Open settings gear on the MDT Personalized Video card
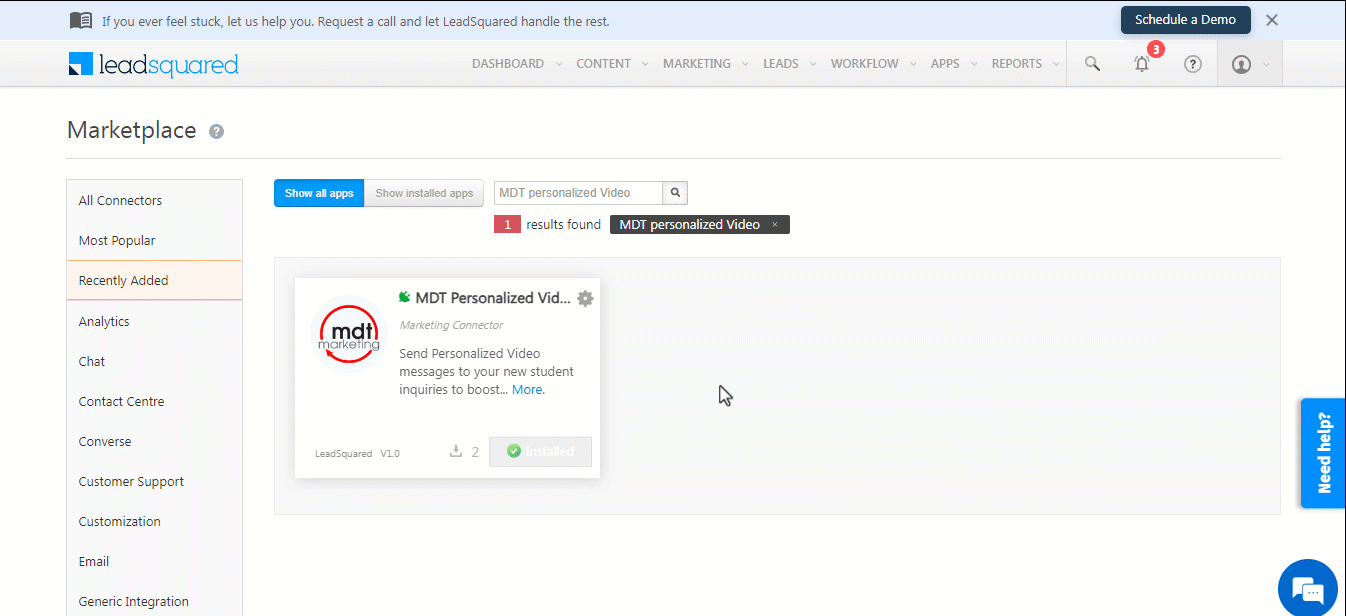This screenshot has height=616, width=1346. point(585,298)
